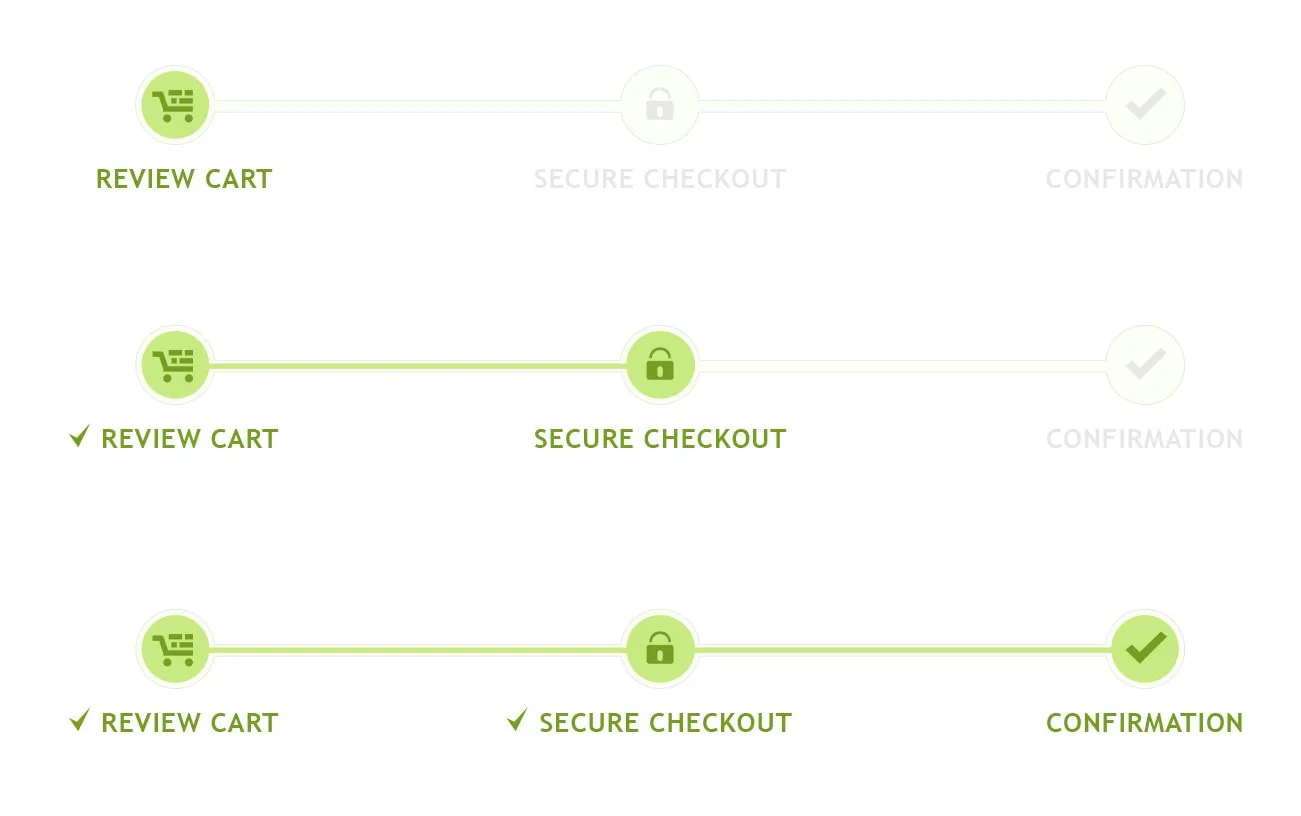Click greyed CONFIRMATION label in the second tracker
Screen dimensions: 1301x816
click(1145, 440)
